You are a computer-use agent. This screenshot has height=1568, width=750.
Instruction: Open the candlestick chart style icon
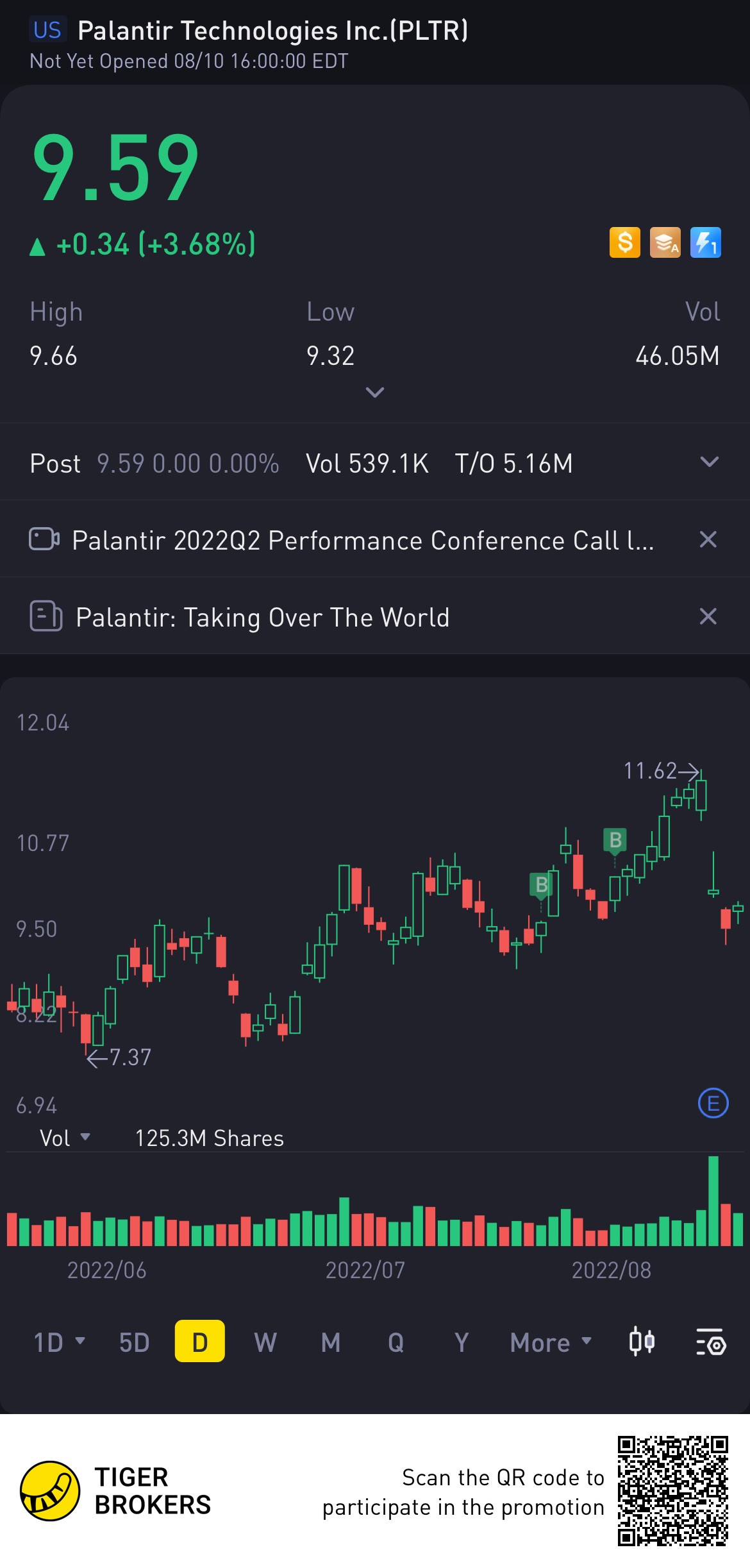(x=642, y=1342)
